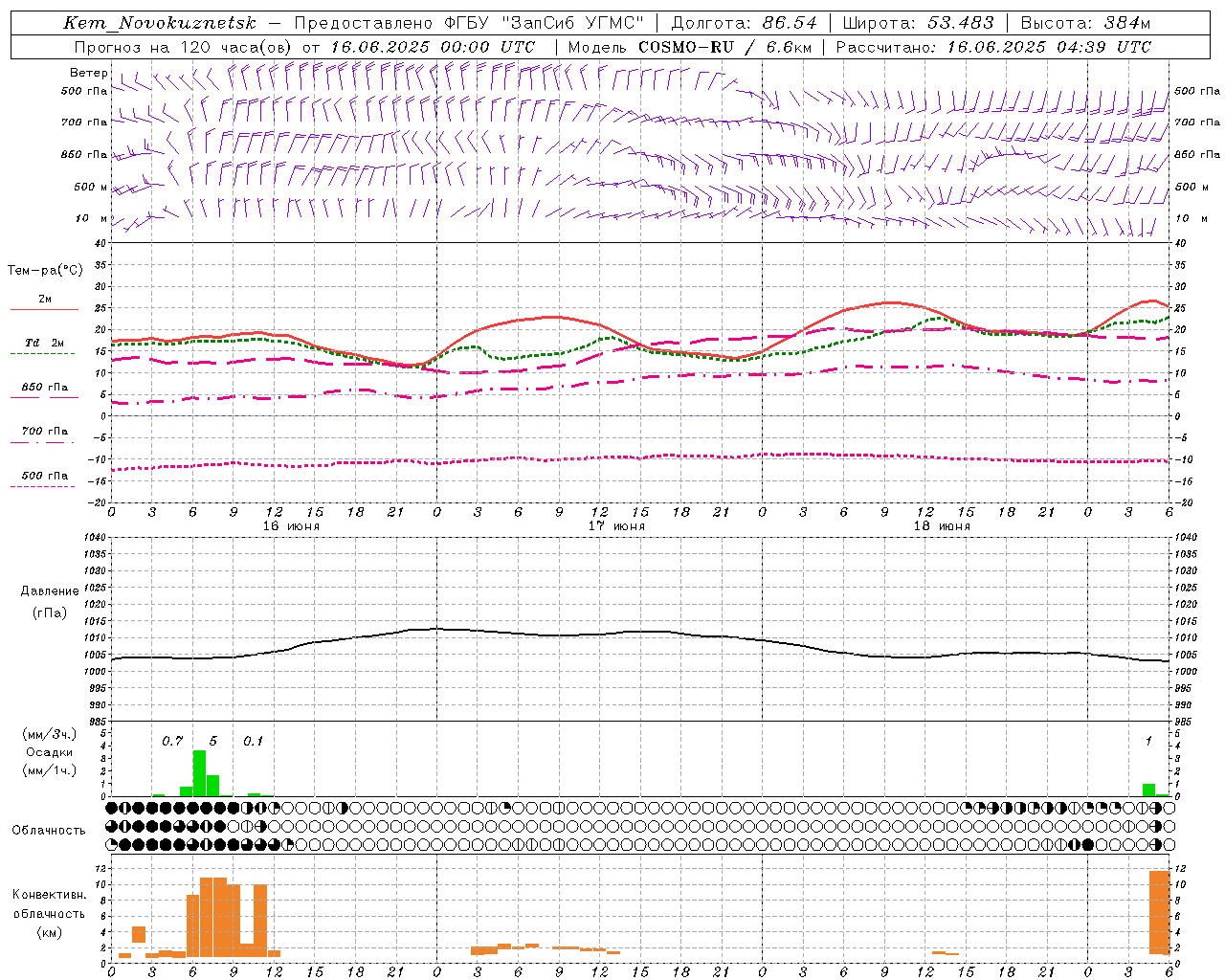Click the 'Тем-ра(°C)' temperature label
Screen dimensions: 1225x980
(45, 271)
